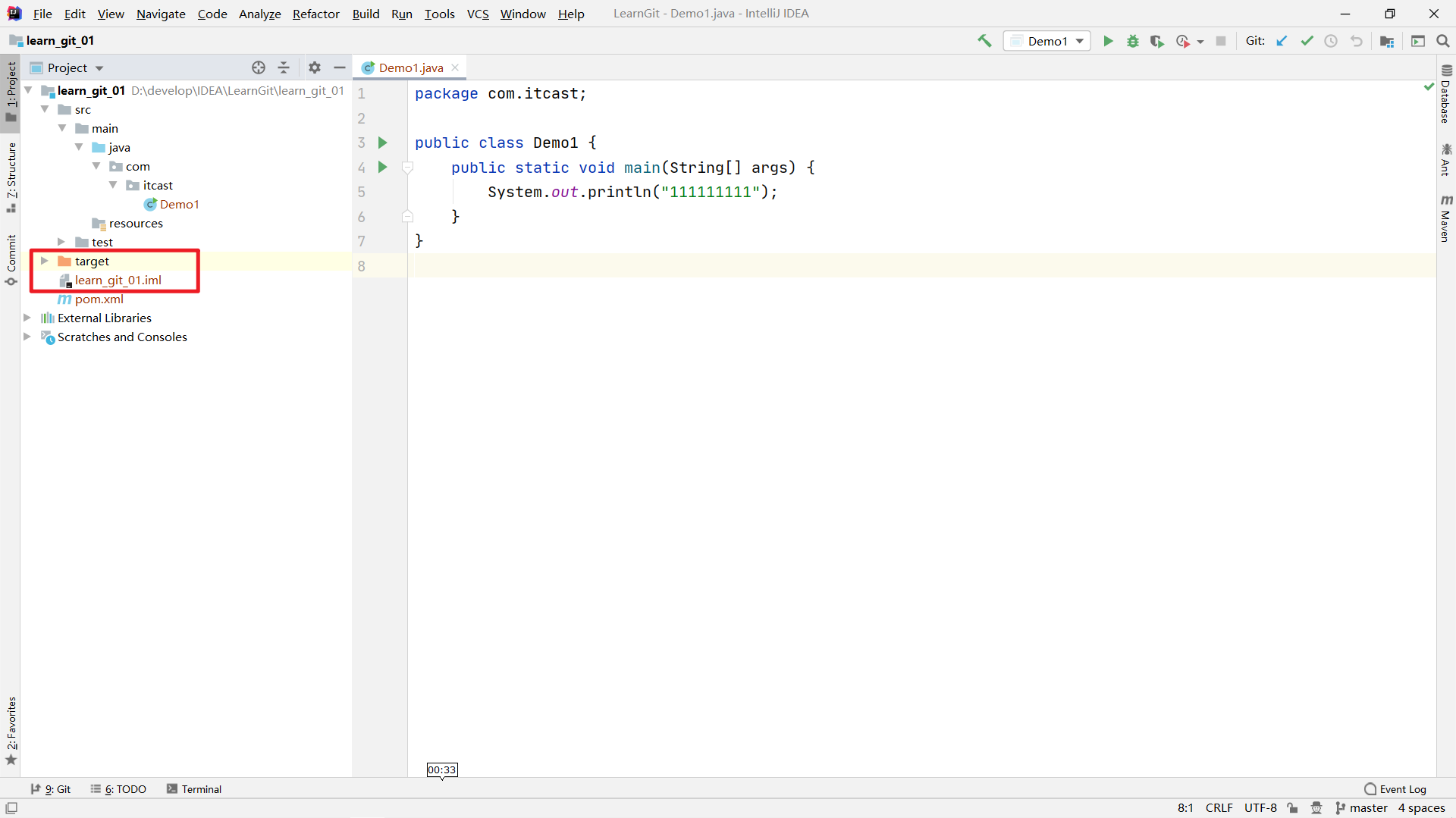The width and height of the screenshot is (1456, 818).
Task: Collapse the java folder
Action: 79,147
